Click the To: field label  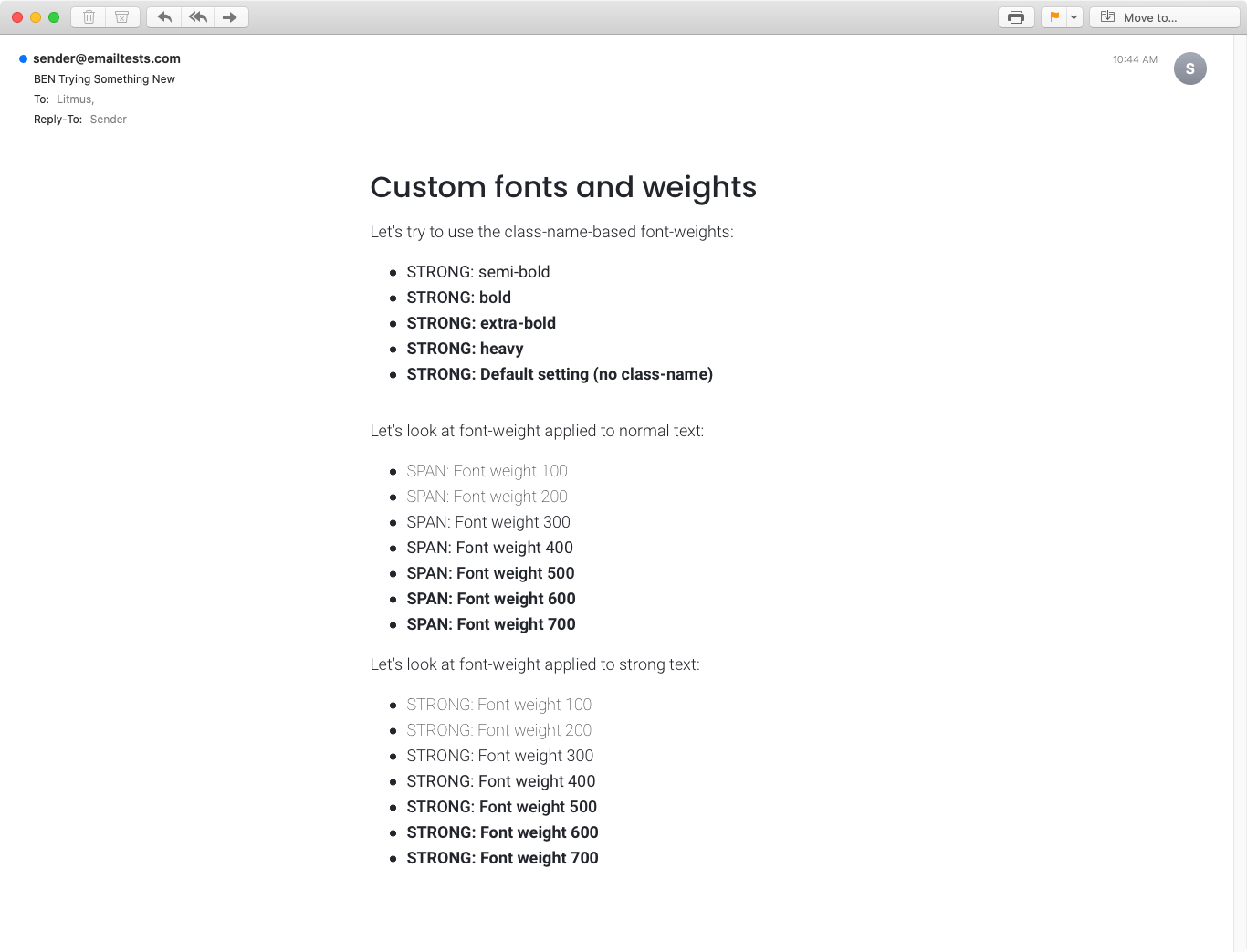coord(40,99)
